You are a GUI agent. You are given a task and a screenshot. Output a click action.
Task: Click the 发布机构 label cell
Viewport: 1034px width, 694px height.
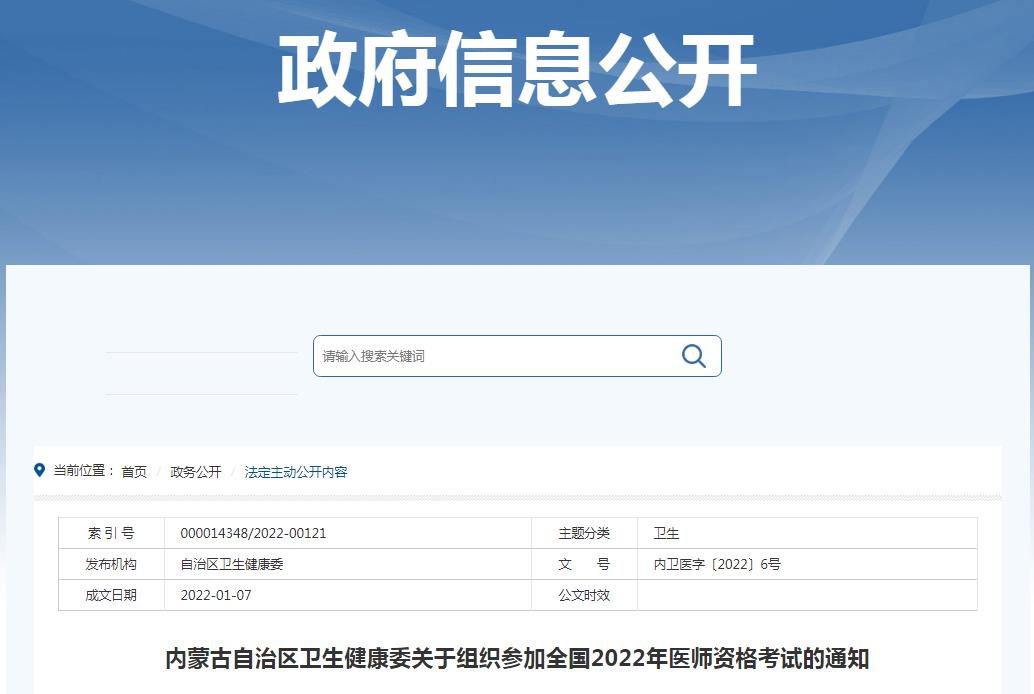point(111,564)
